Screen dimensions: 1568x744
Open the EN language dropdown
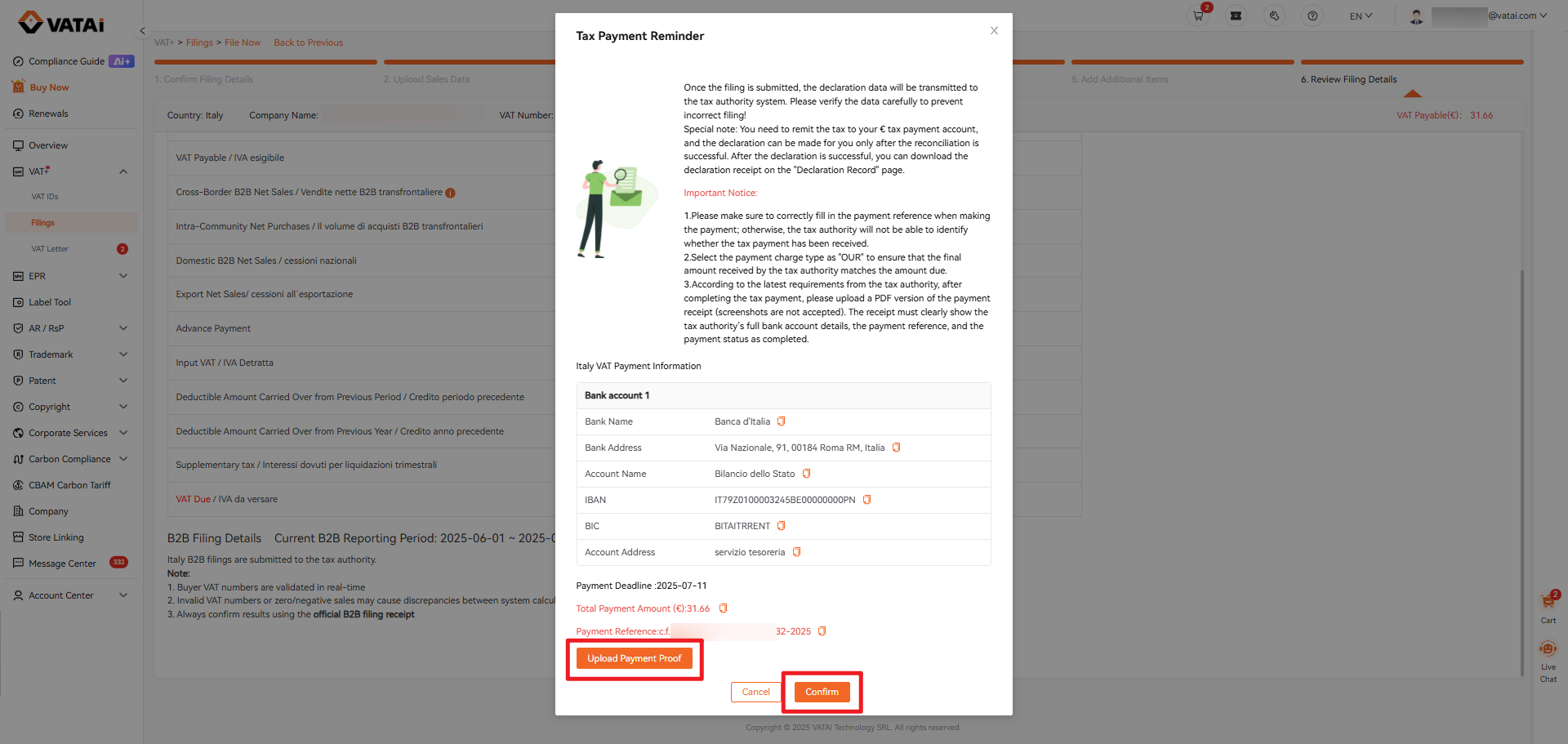point(1361,16)
